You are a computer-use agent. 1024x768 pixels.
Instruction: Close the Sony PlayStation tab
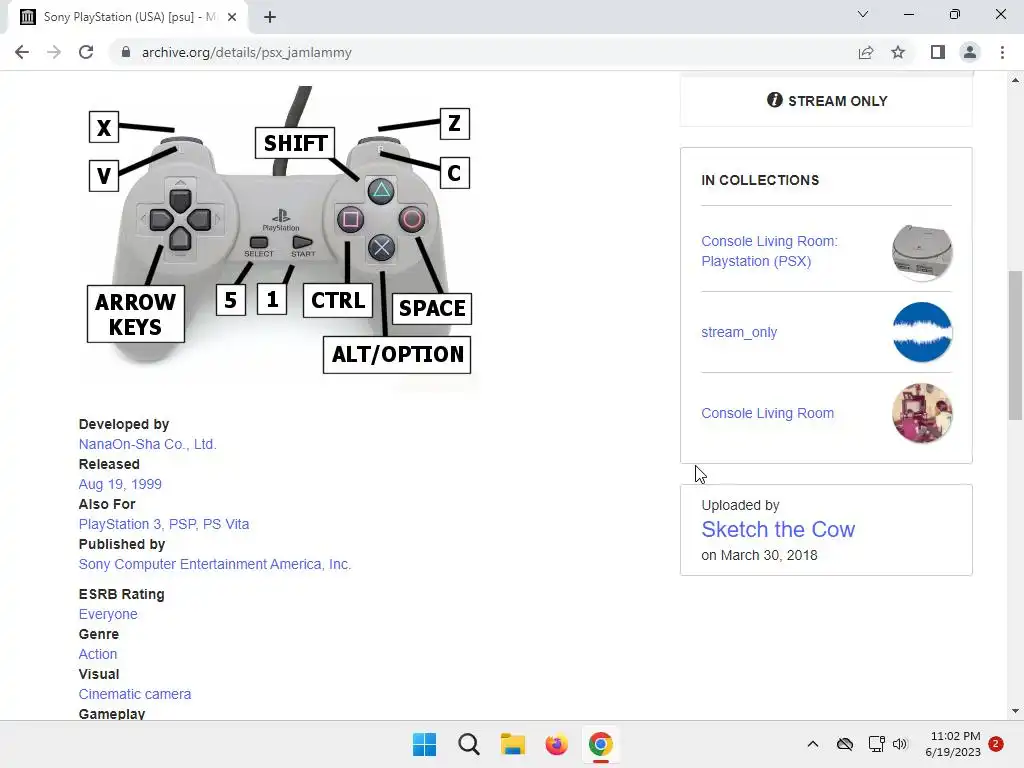click(232, 17)
